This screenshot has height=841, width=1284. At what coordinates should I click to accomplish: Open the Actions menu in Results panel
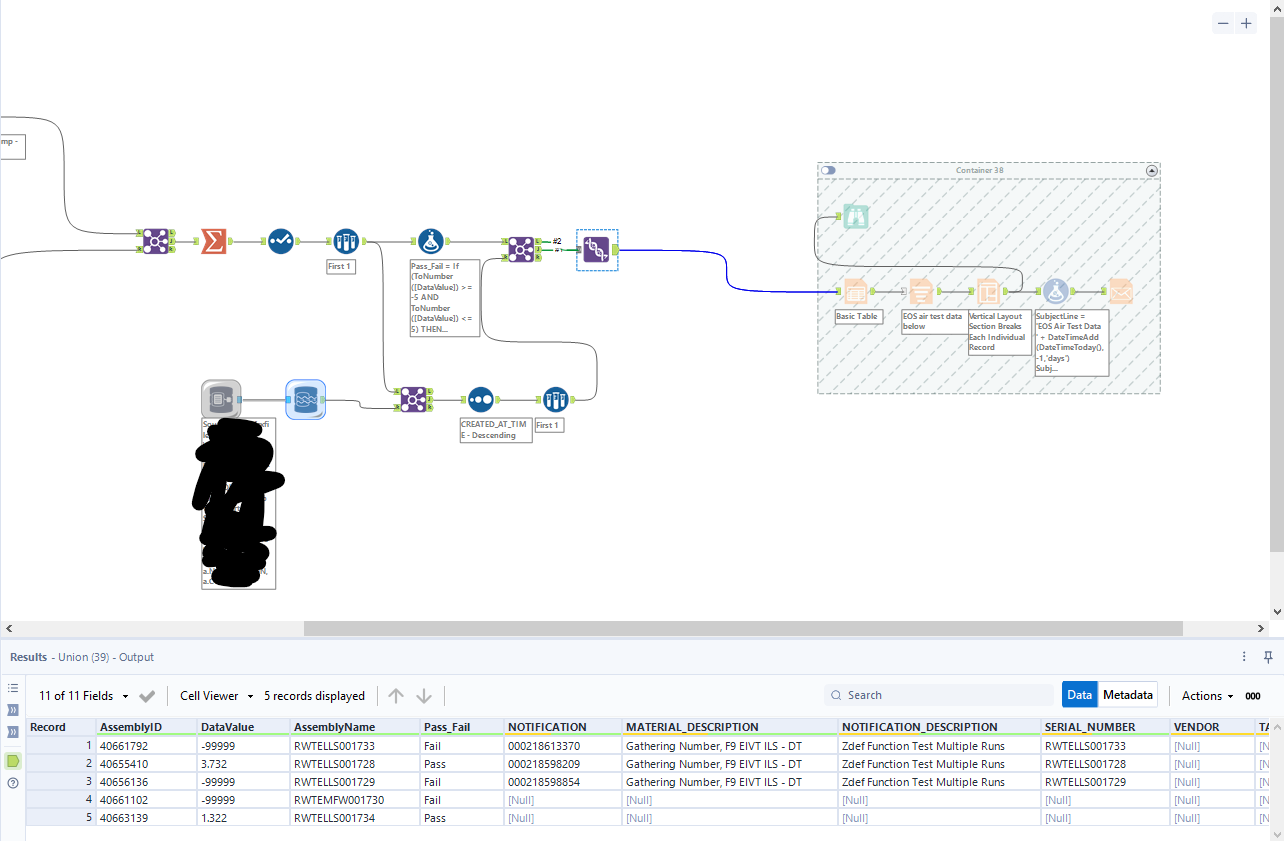(1206, 695)
